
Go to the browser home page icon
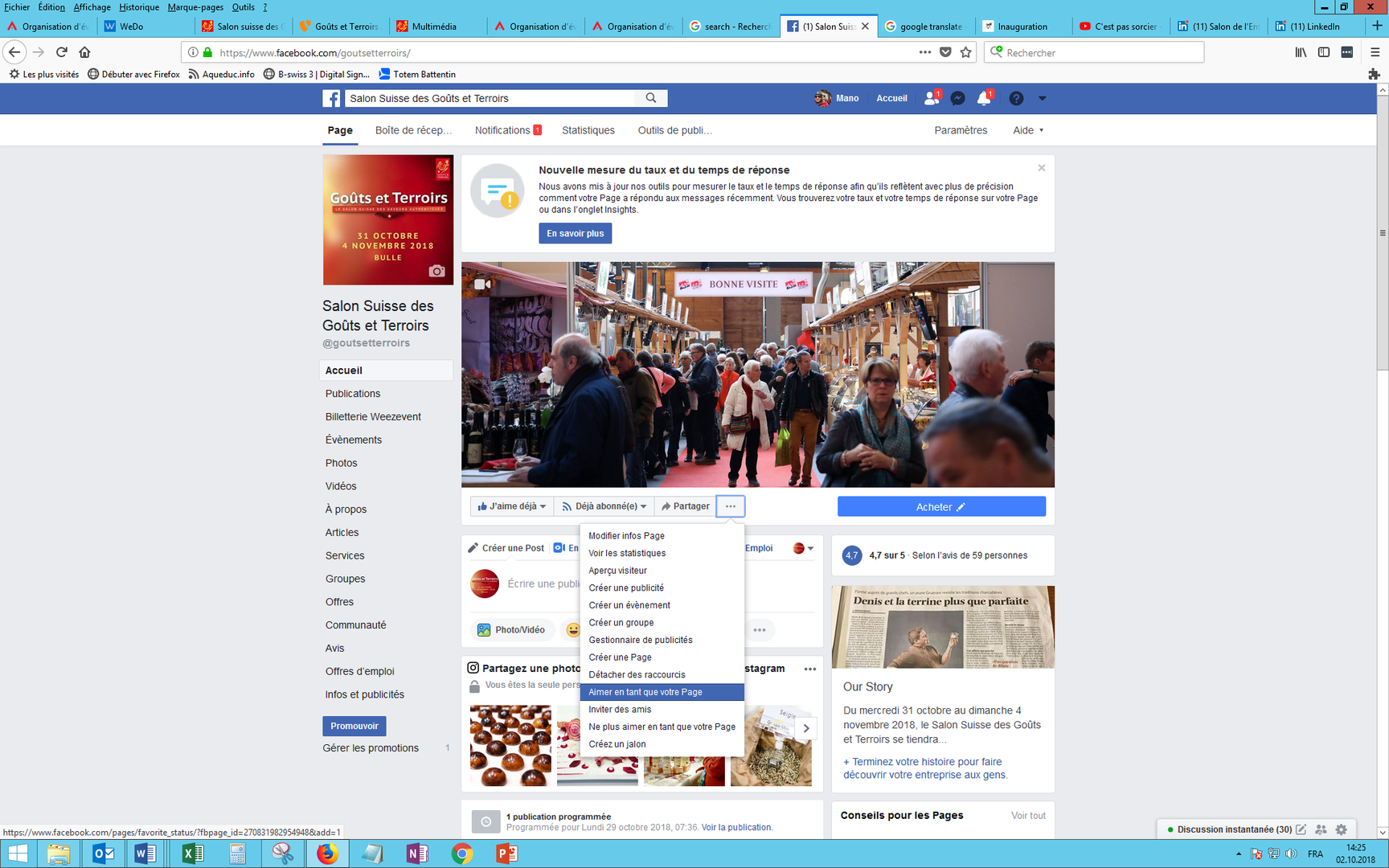click(x=84, y=52)
